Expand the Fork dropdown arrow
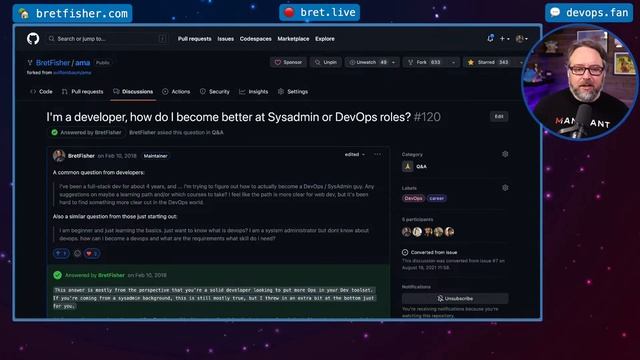Image resolution: width=640 pixels, height=360 pixels. coord(453,62)
